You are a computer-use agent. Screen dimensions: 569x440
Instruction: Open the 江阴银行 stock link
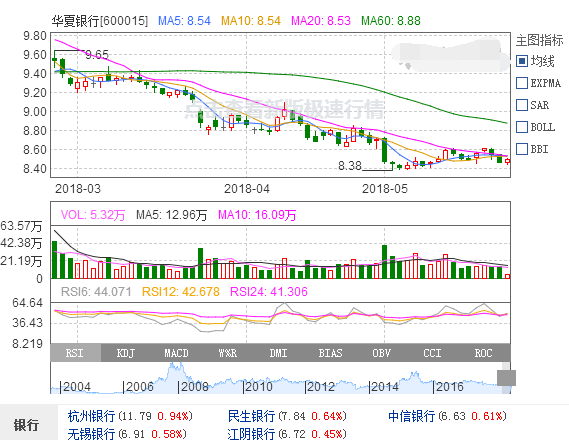(x=251, y=434)
